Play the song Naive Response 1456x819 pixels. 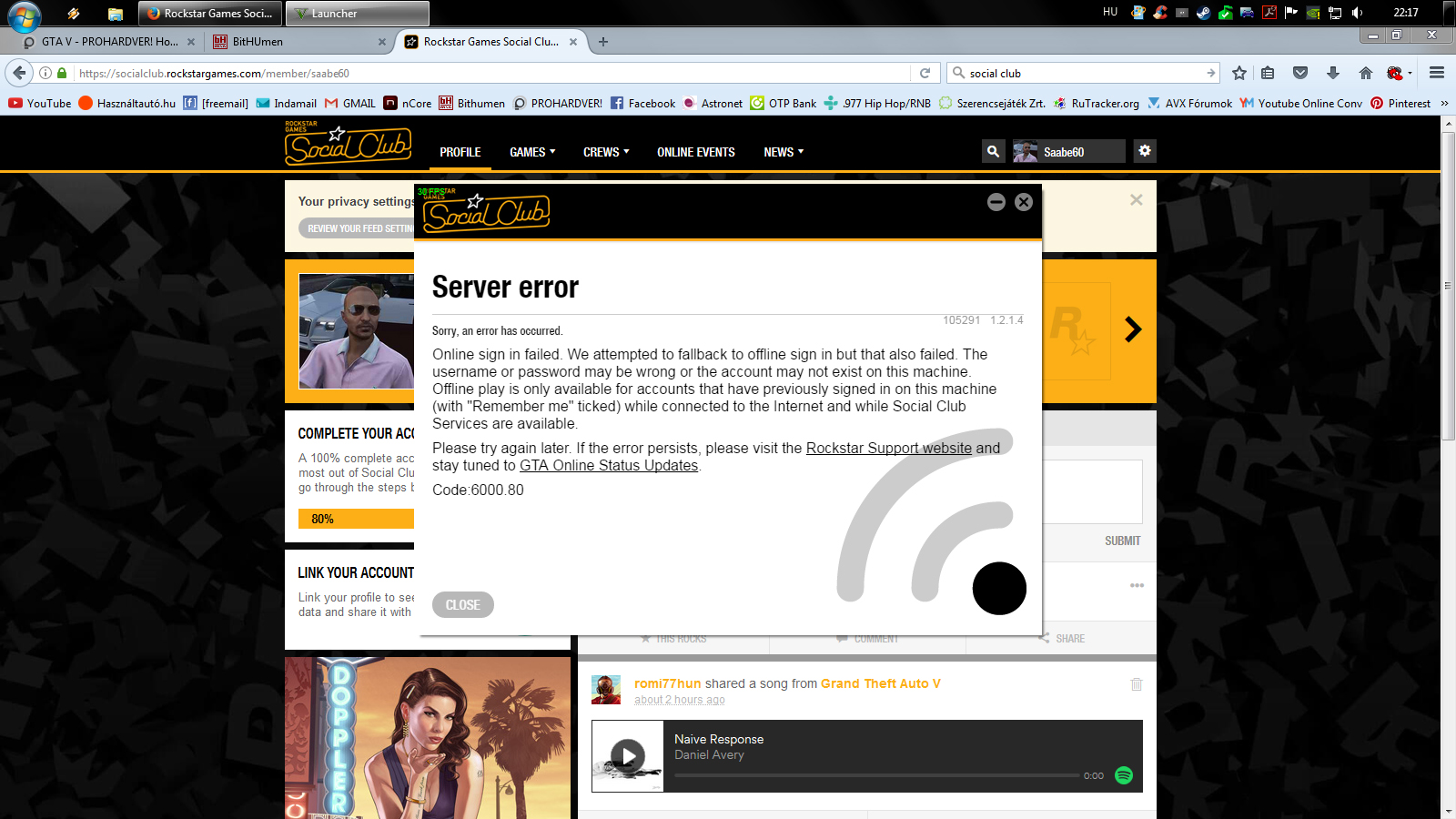628,756
